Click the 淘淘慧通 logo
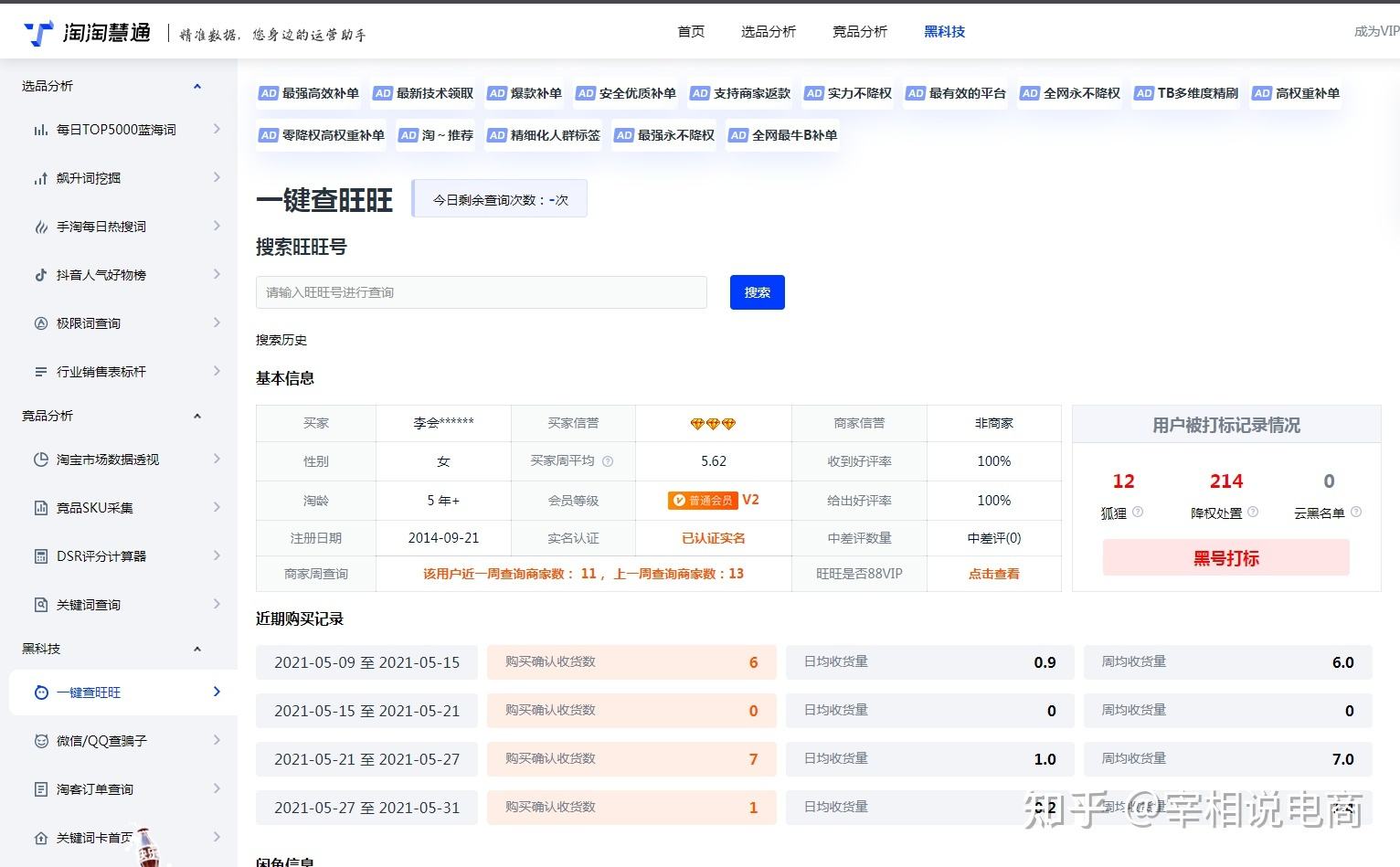This screenshot has width=1400, height=867. click(x=85, y=28)
